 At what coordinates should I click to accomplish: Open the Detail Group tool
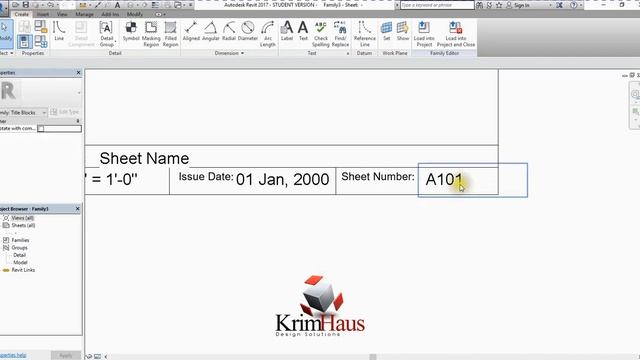click(106, 34)
